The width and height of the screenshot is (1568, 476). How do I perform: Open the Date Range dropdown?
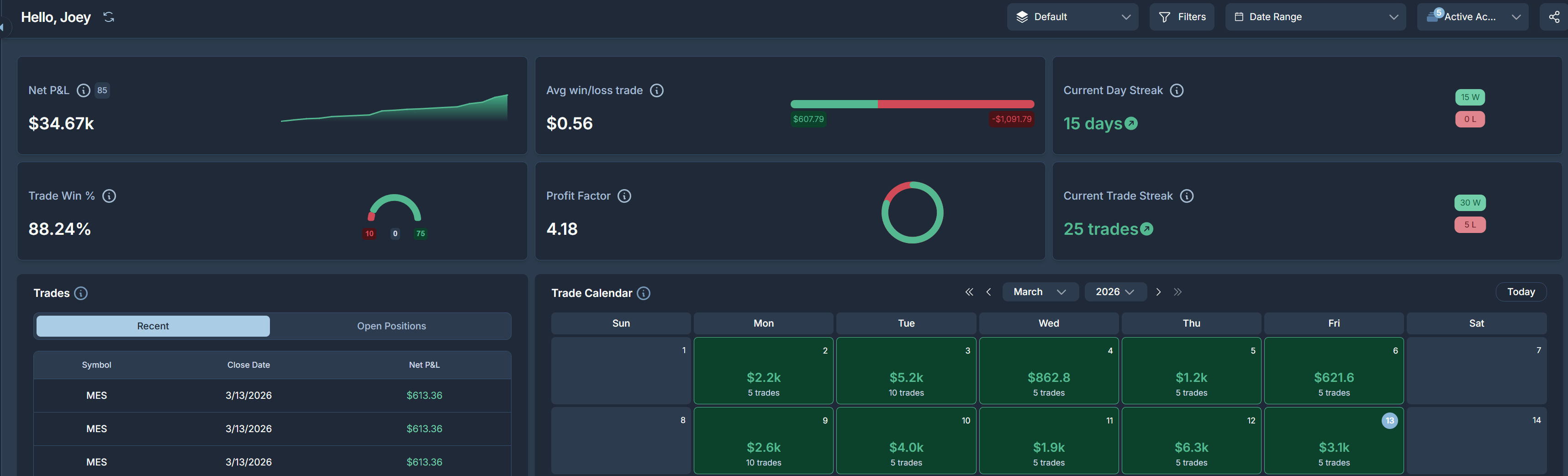pos(1315,17)
